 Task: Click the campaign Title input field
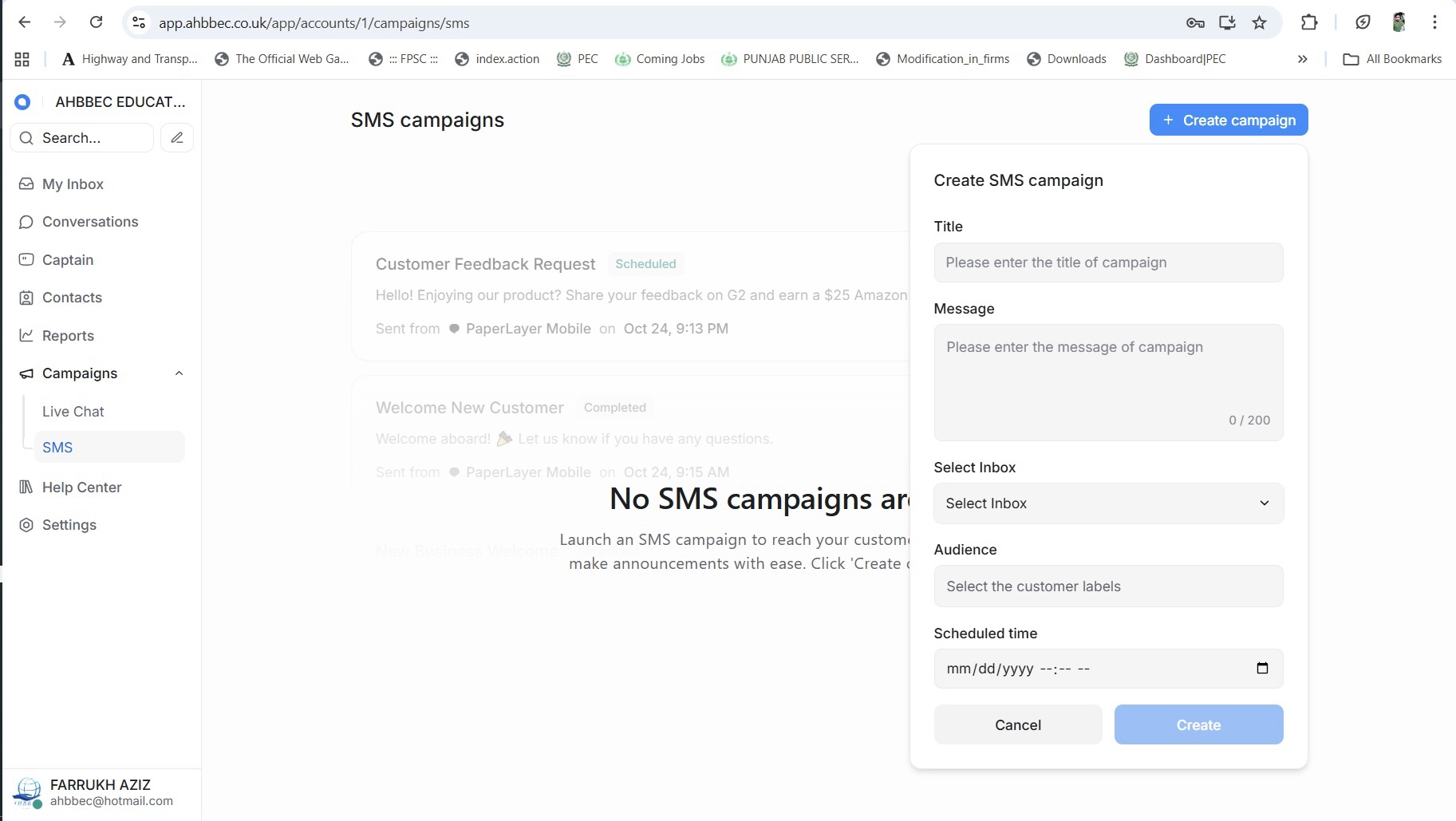(x=1108, y=262)
